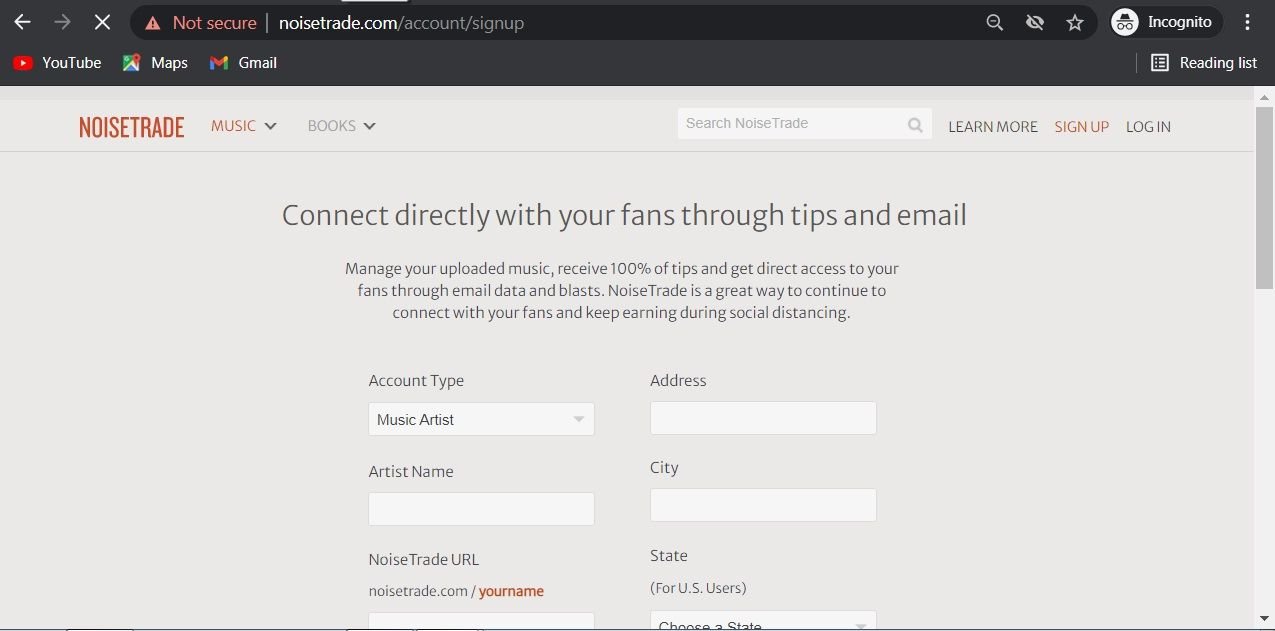Click the LEARN MORE nav item

992,127
